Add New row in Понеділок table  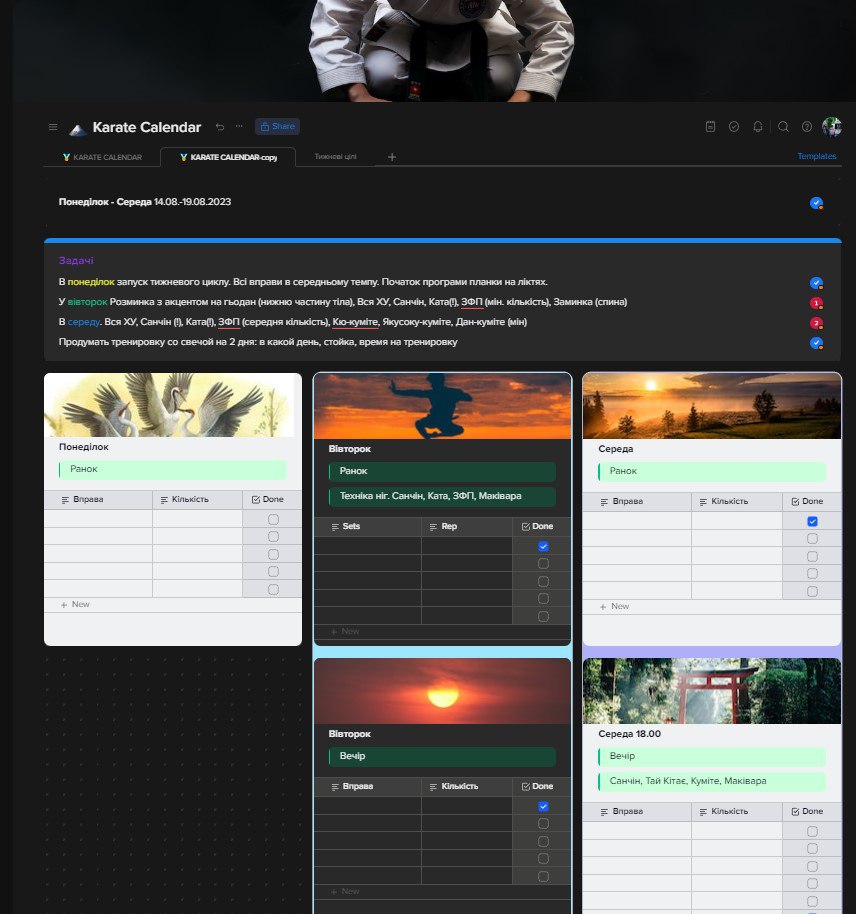(x=76, y=605)
